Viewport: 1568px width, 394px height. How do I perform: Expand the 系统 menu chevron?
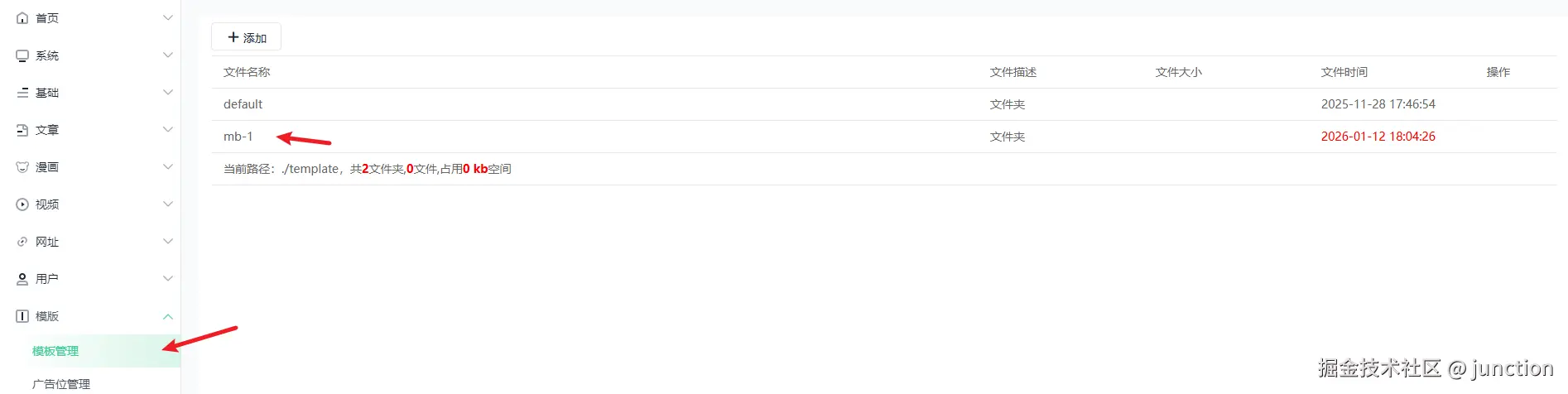tap(168, 55)
